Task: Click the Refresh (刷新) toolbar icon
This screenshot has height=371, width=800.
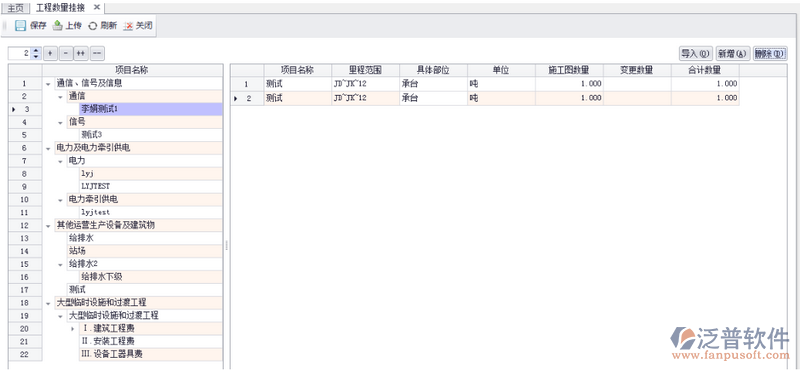Action: pos(92,26)
